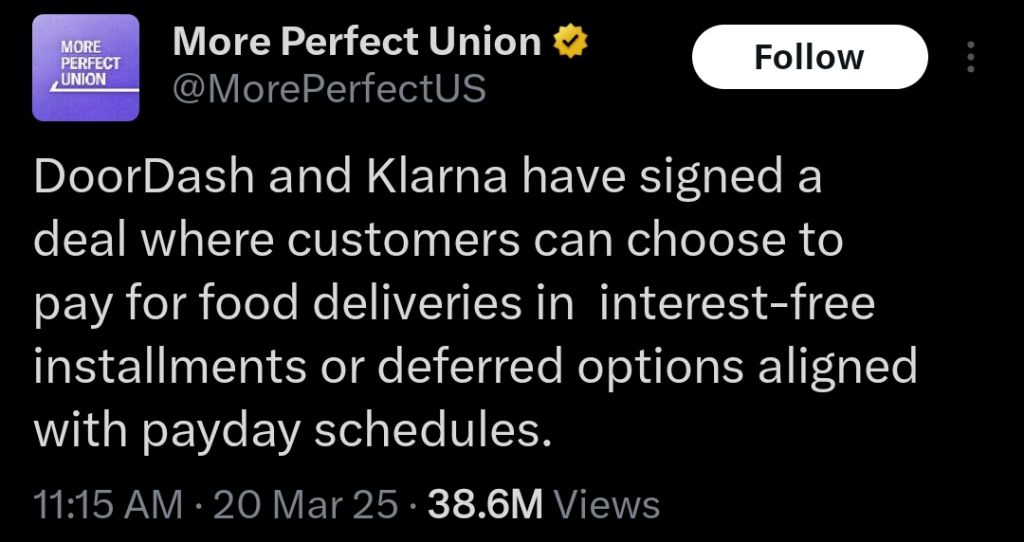Click the More Perfect Union display name
Image resolution: width=1024 pixels, height=542 pixels.
coord(357,42)
